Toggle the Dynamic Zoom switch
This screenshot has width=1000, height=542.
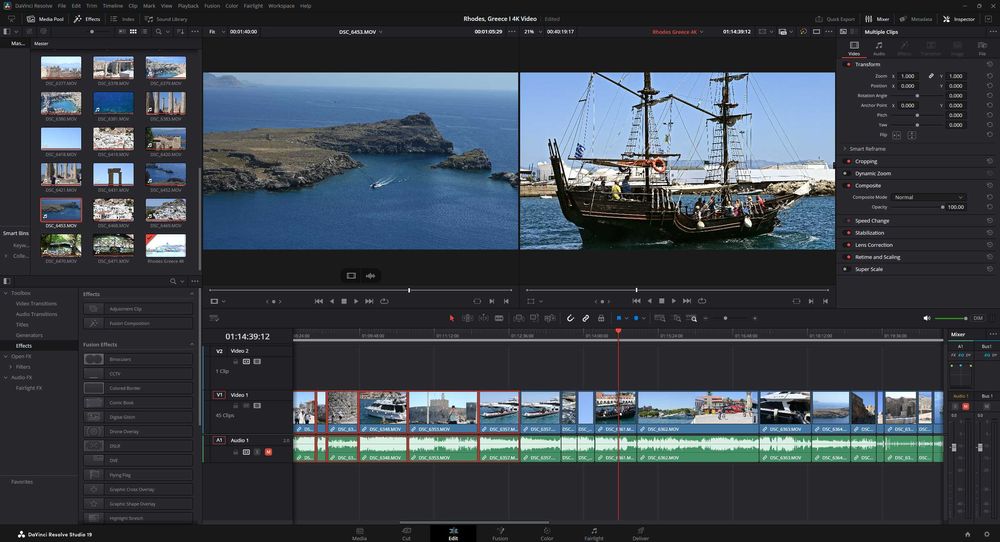click(x=848, y=173)
